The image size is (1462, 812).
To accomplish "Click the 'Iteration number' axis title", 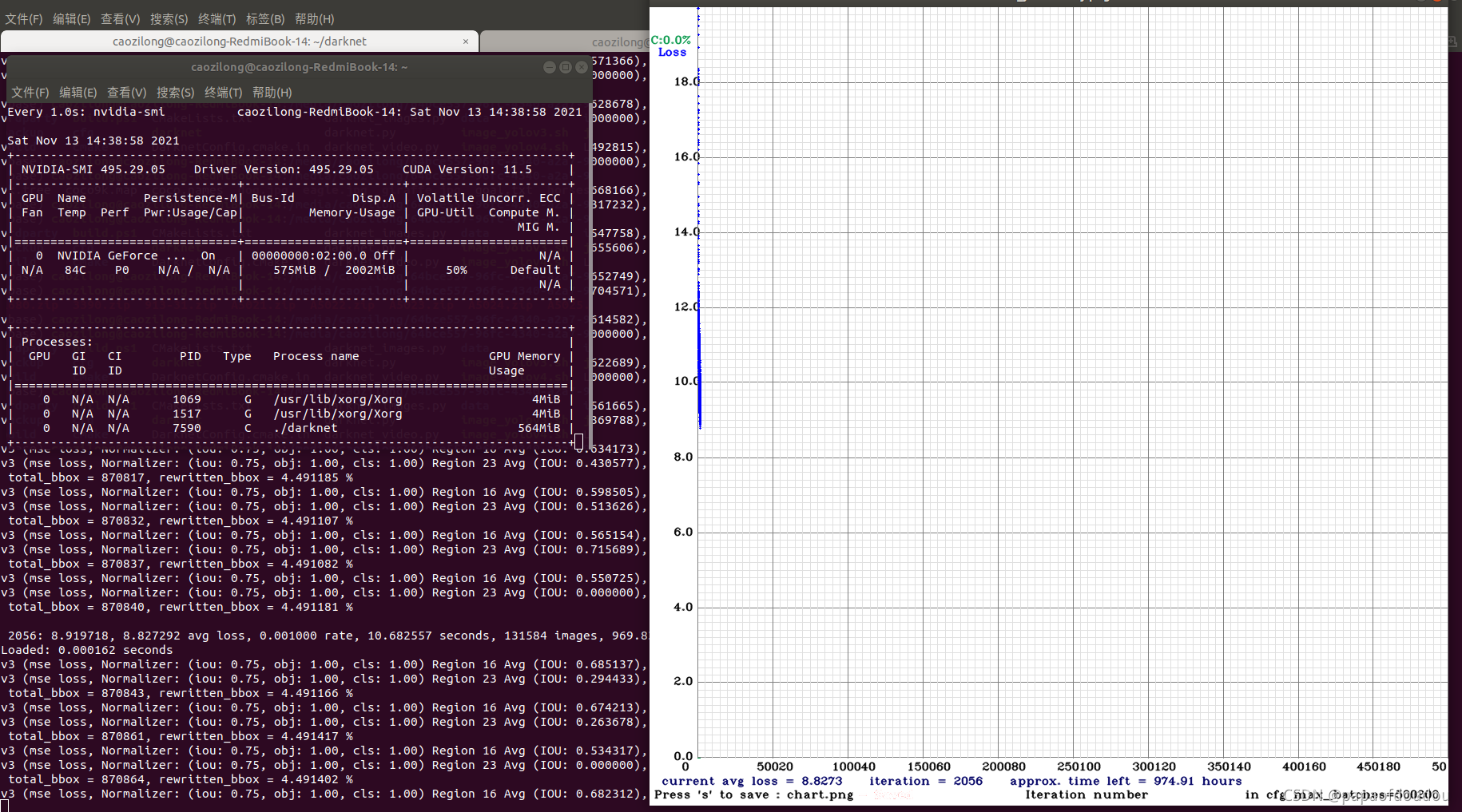I will coord(1087,794).
